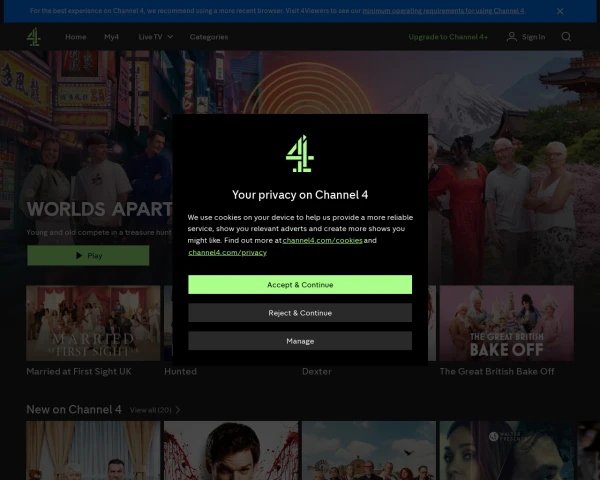Click the Channel 4 logo in privacy dialog

coord(300,153)
